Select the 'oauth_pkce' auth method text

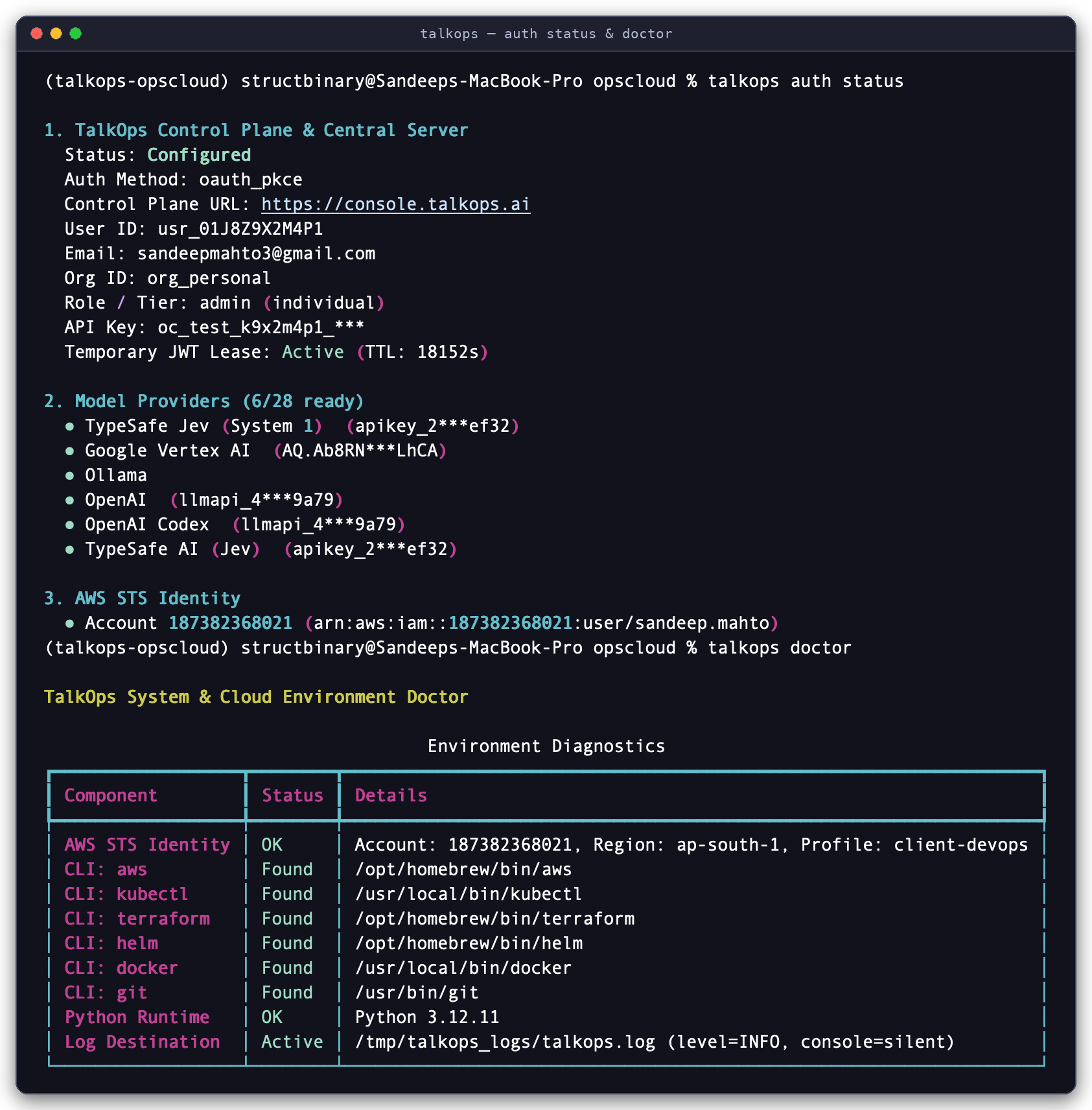pyautogui.click(x=251, y=180)
